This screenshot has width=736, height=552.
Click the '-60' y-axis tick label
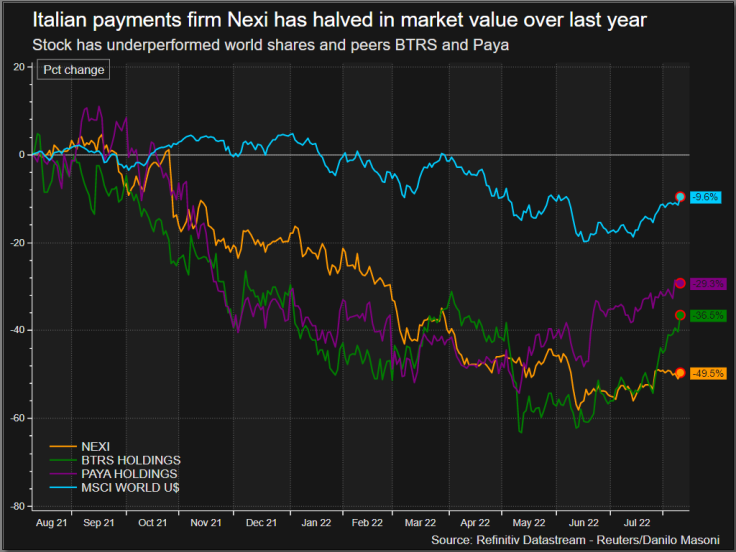tap(18, 418)
